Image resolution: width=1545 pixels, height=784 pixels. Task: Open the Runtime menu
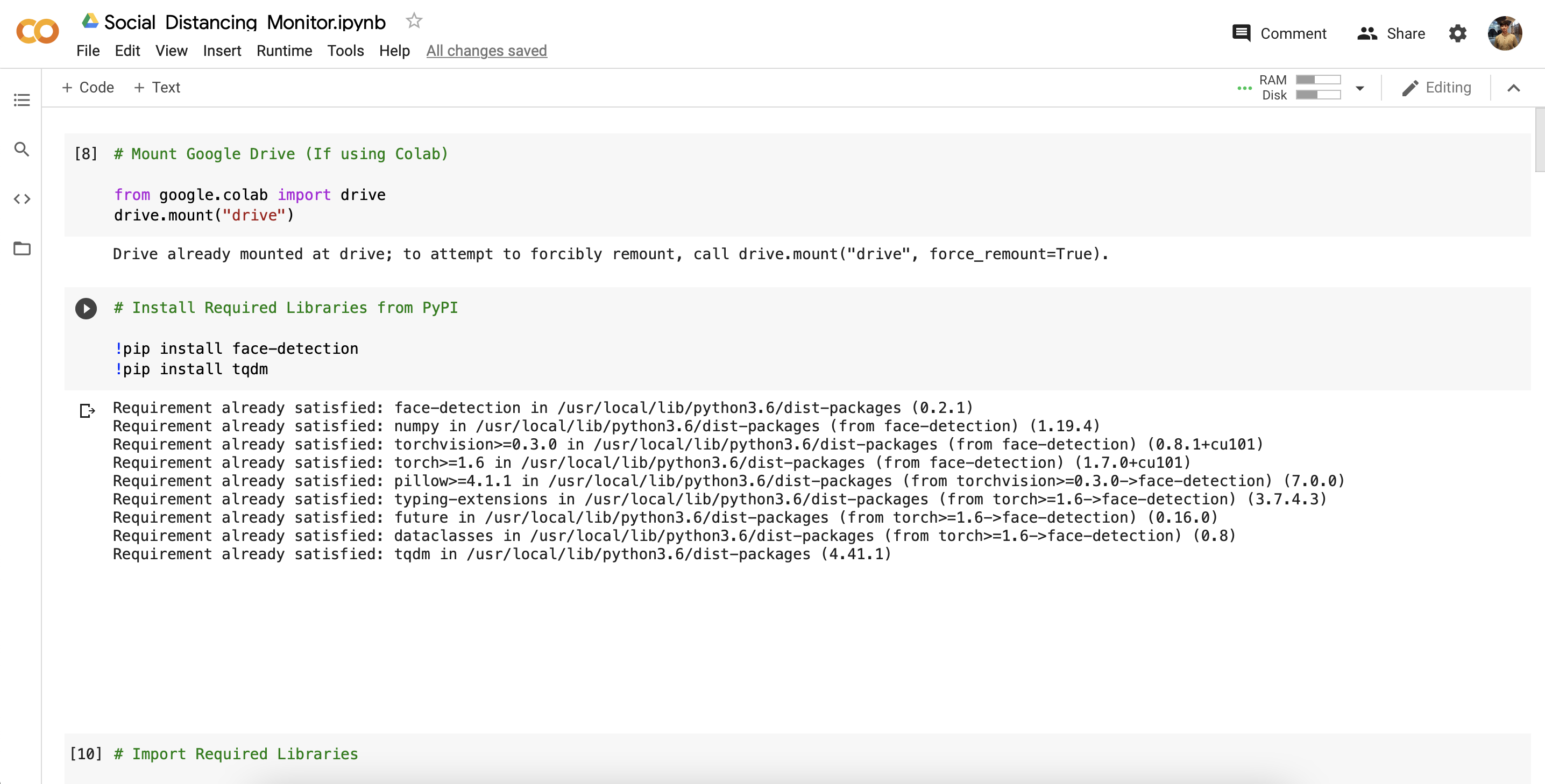point(284,51)
